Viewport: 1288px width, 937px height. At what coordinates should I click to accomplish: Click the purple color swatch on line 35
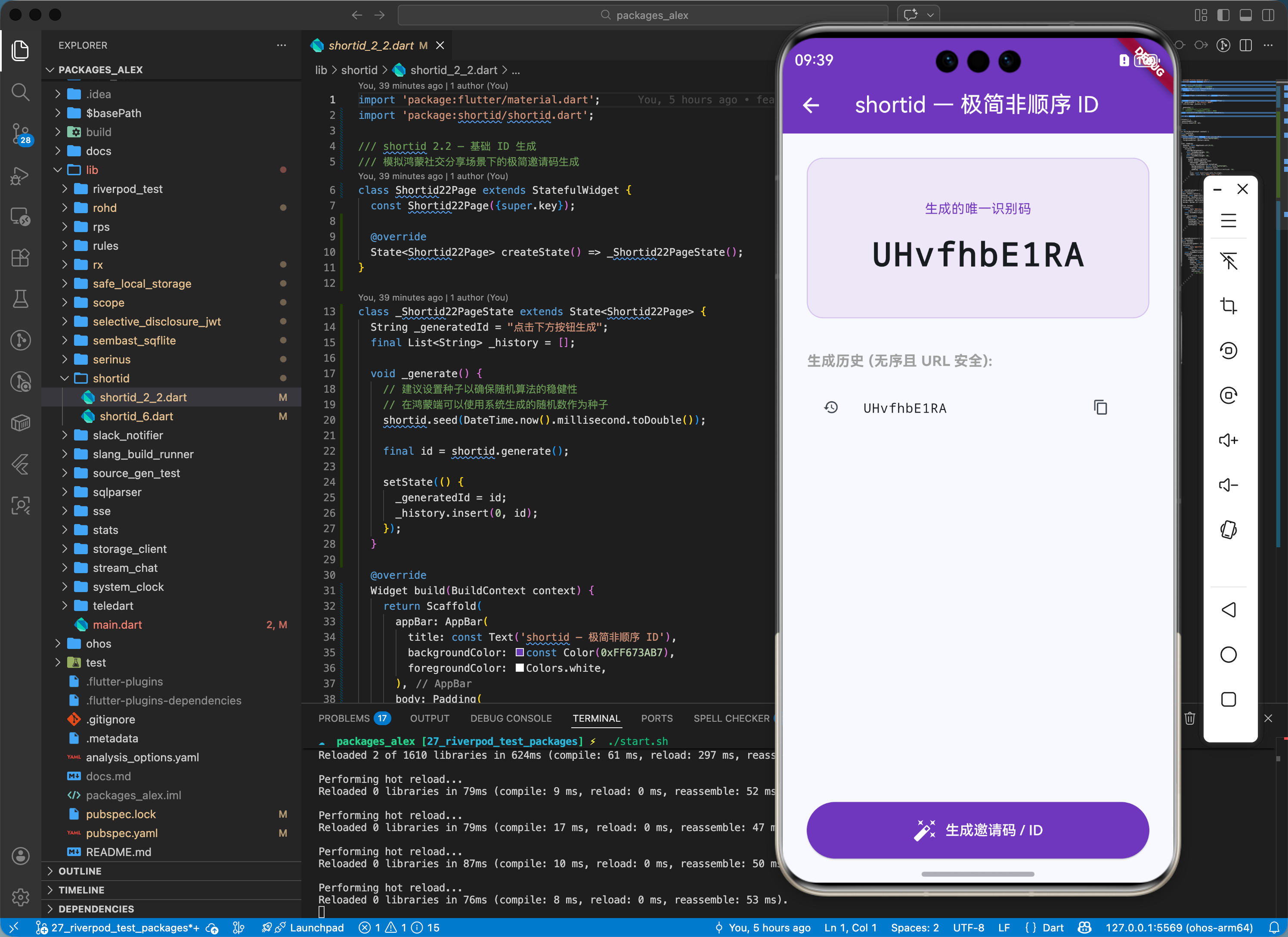click(520, 652)
